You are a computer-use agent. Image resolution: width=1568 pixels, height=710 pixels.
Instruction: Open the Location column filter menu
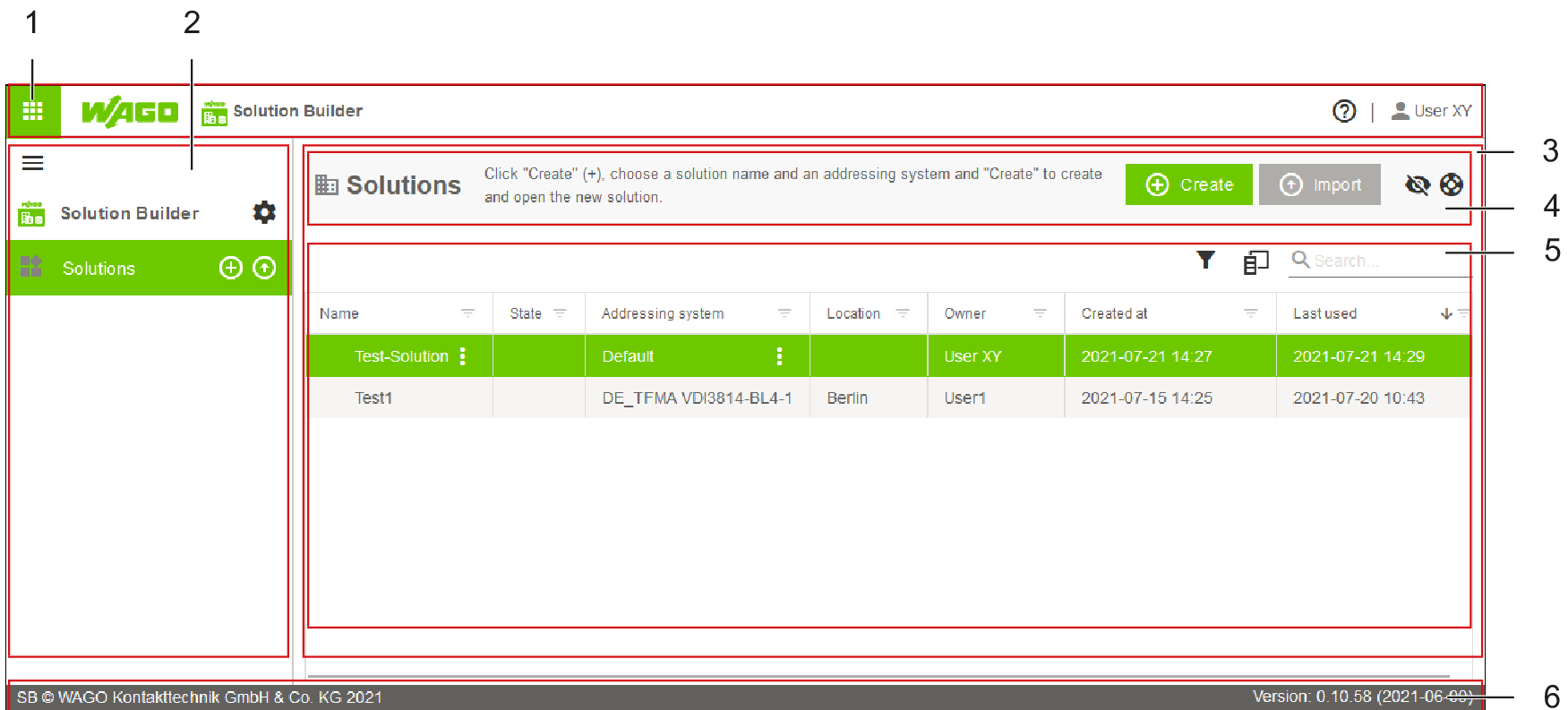pyautogui.click(x=903, y=313)
